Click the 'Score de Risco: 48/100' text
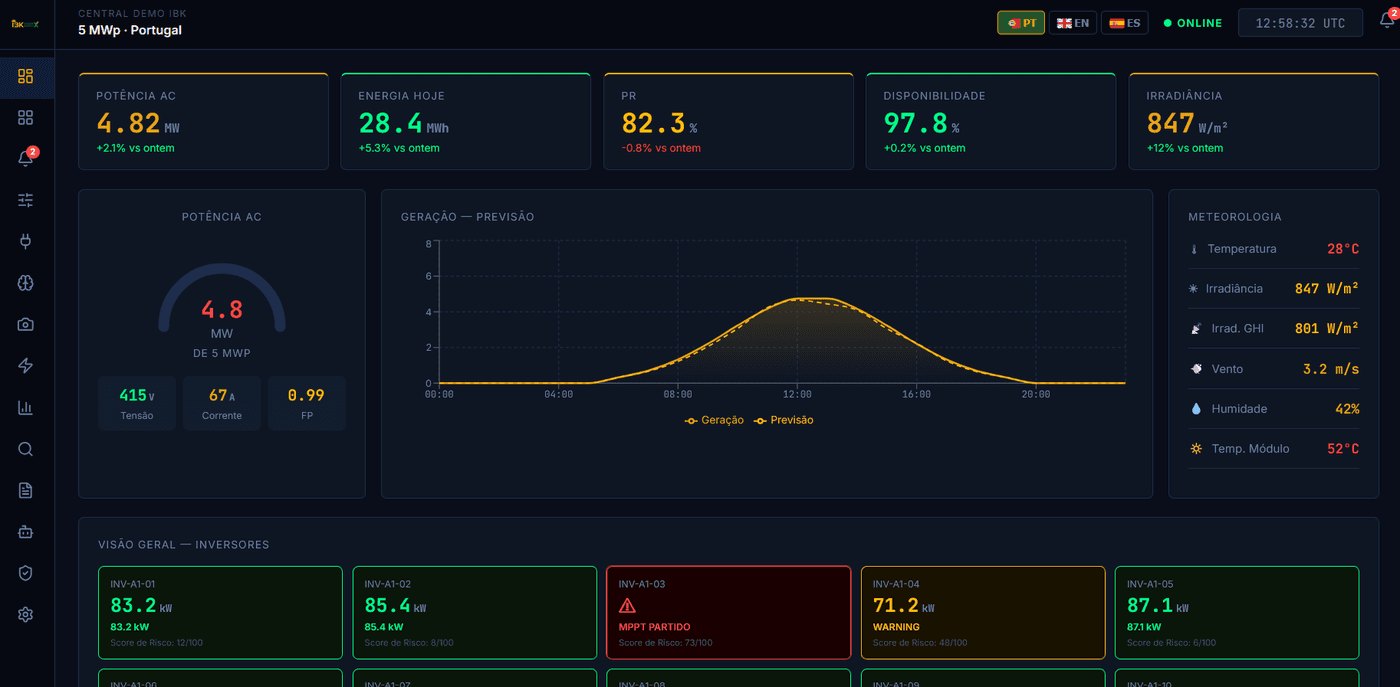Screen dimensions: 1400x687 pos(920,643)
